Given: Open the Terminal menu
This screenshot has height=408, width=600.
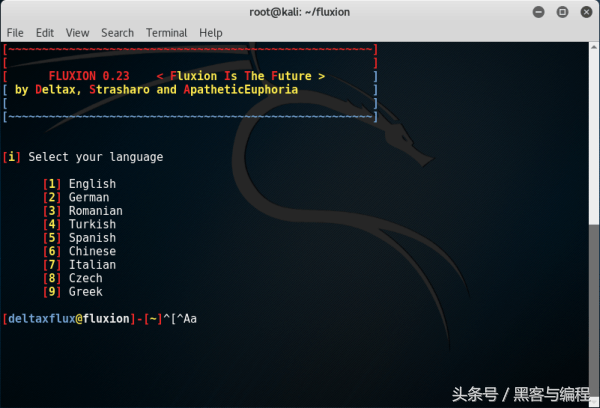Looking at the screenshot, I should [x=166, y=33].
